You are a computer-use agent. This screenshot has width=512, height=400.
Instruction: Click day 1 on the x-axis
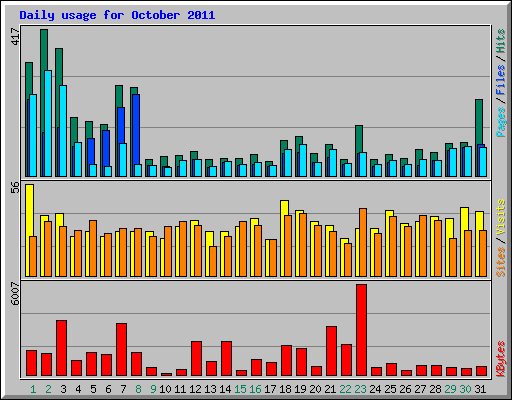(x=33, y=389)
